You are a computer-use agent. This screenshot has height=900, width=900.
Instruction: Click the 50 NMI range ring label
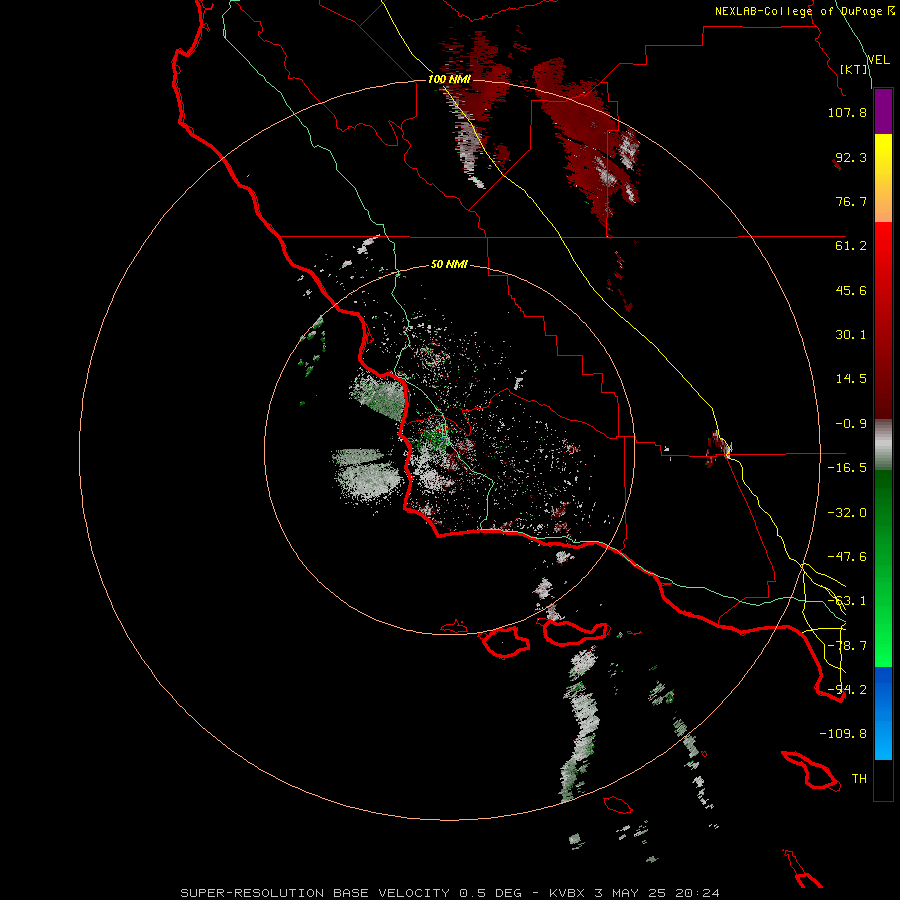click(449, 265)
